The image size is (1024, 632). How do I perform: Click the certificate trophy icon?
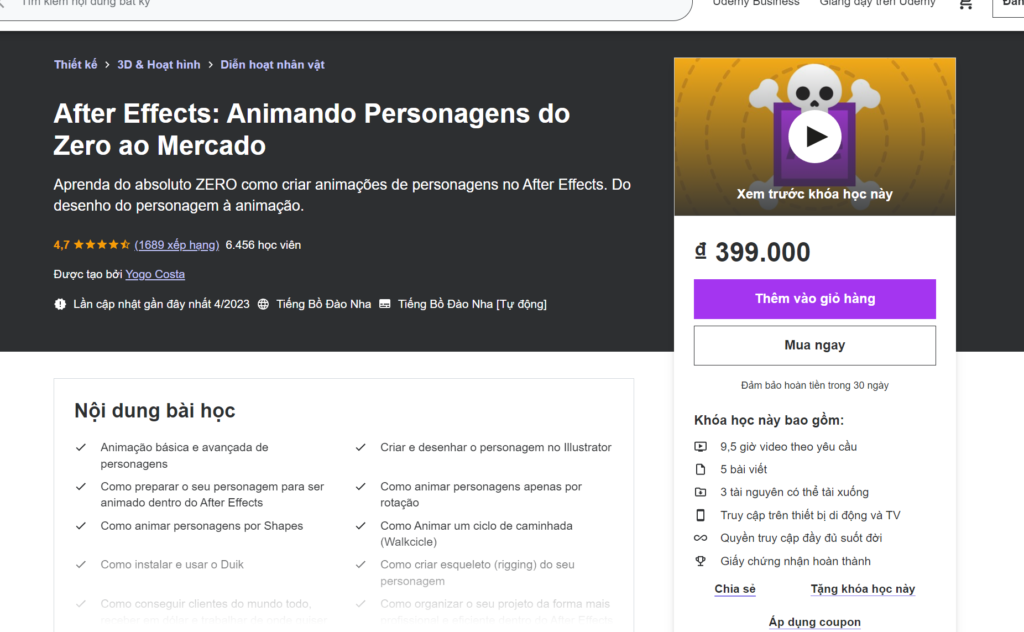point(700,561)
